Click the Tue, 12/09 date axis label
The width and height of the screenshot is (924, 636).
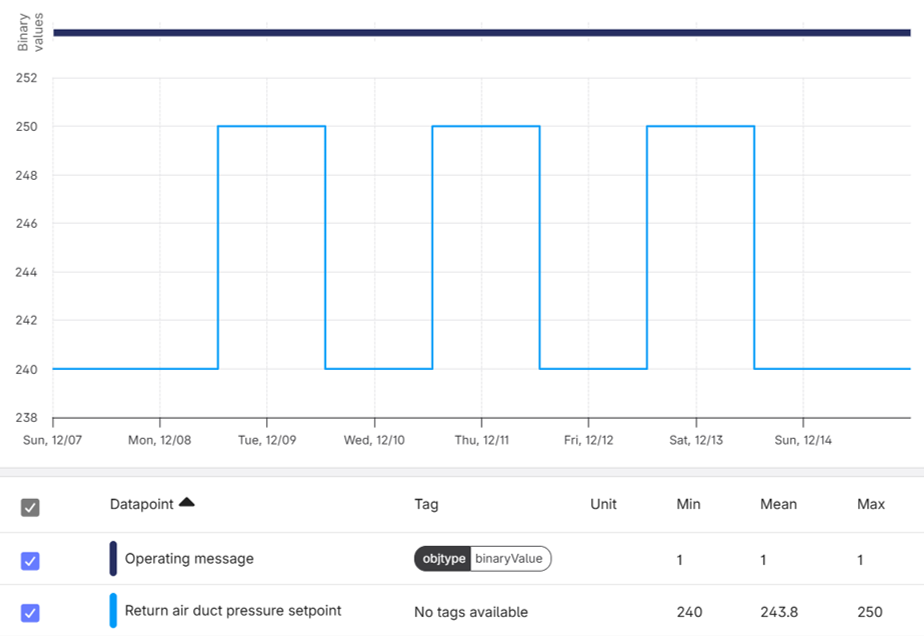click(267, 439)
